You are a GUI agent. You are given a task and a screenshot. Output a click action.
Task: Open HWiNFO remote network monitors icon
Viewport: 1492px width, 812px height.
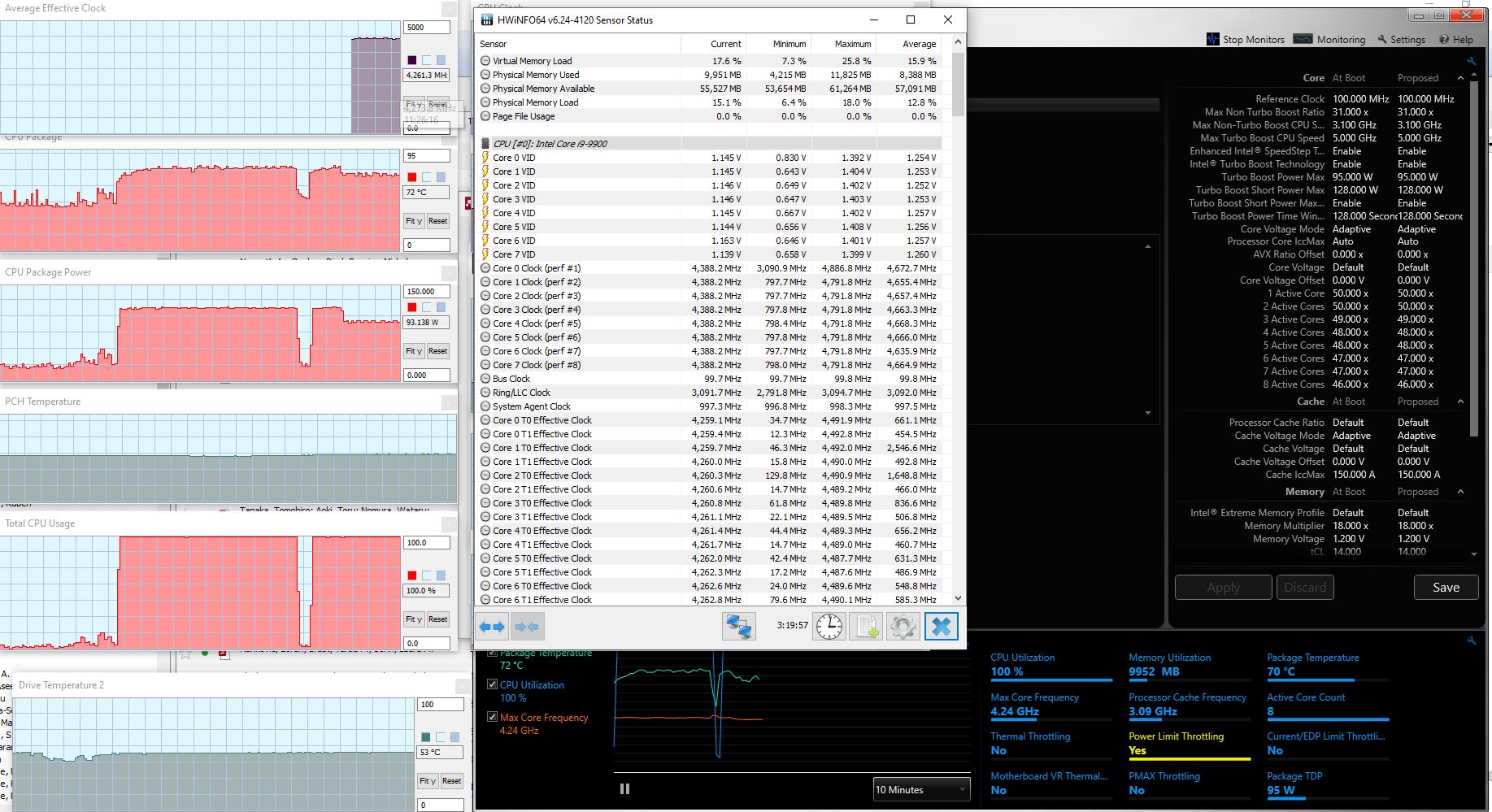coord(739,627)
